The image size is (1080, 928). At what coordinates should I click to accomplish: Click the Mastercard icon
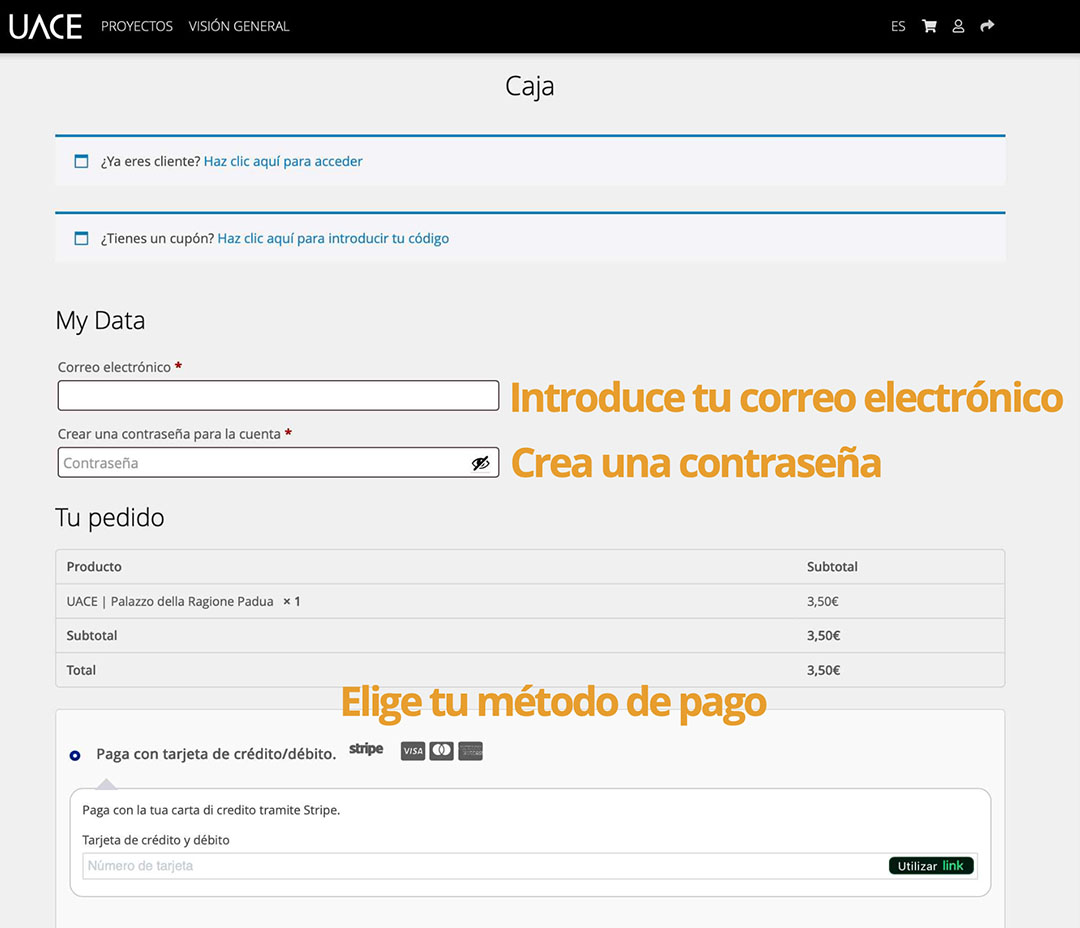coord(442,751)
